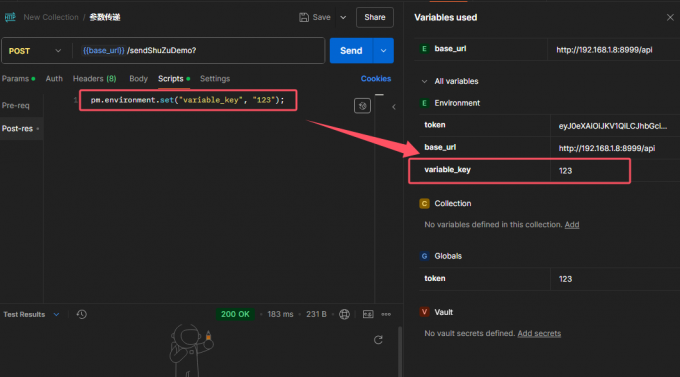Viewport: 680px width, 377px height.
Task: Click the save response example icon
Action: [x=368, y=315]
